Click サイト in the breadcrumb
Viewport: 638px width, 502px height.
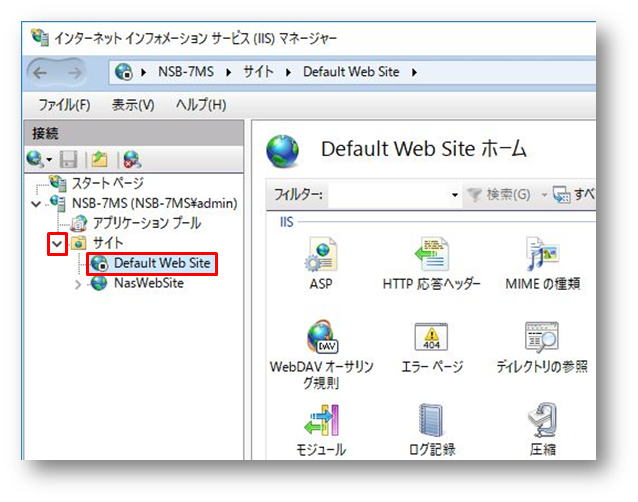[258, 72]
